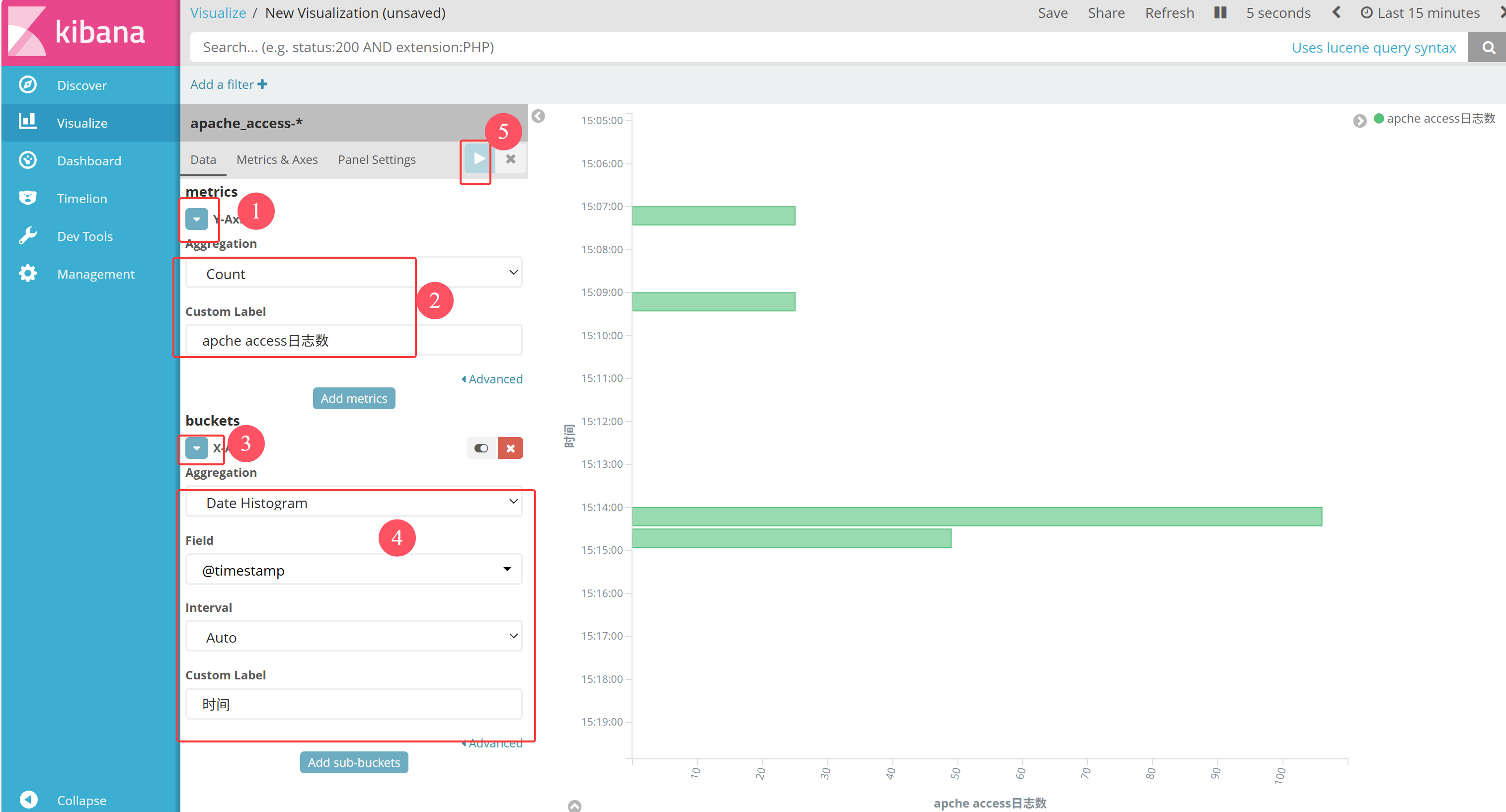Click Add metrics button
1506x812 pixels.
tap(354, 398)
